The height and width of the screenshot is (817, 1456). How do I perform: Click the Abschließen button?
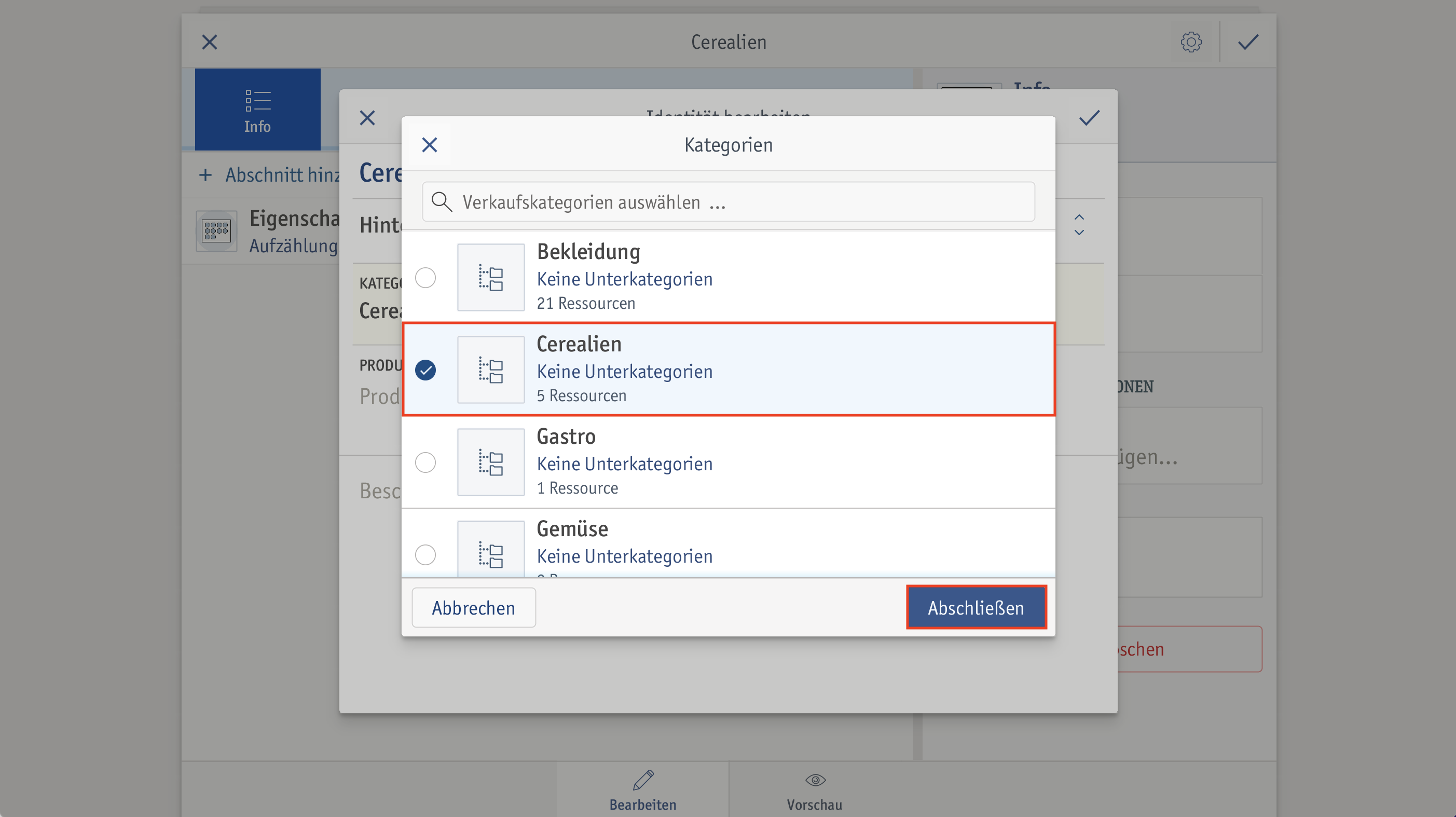pos(976,608)
